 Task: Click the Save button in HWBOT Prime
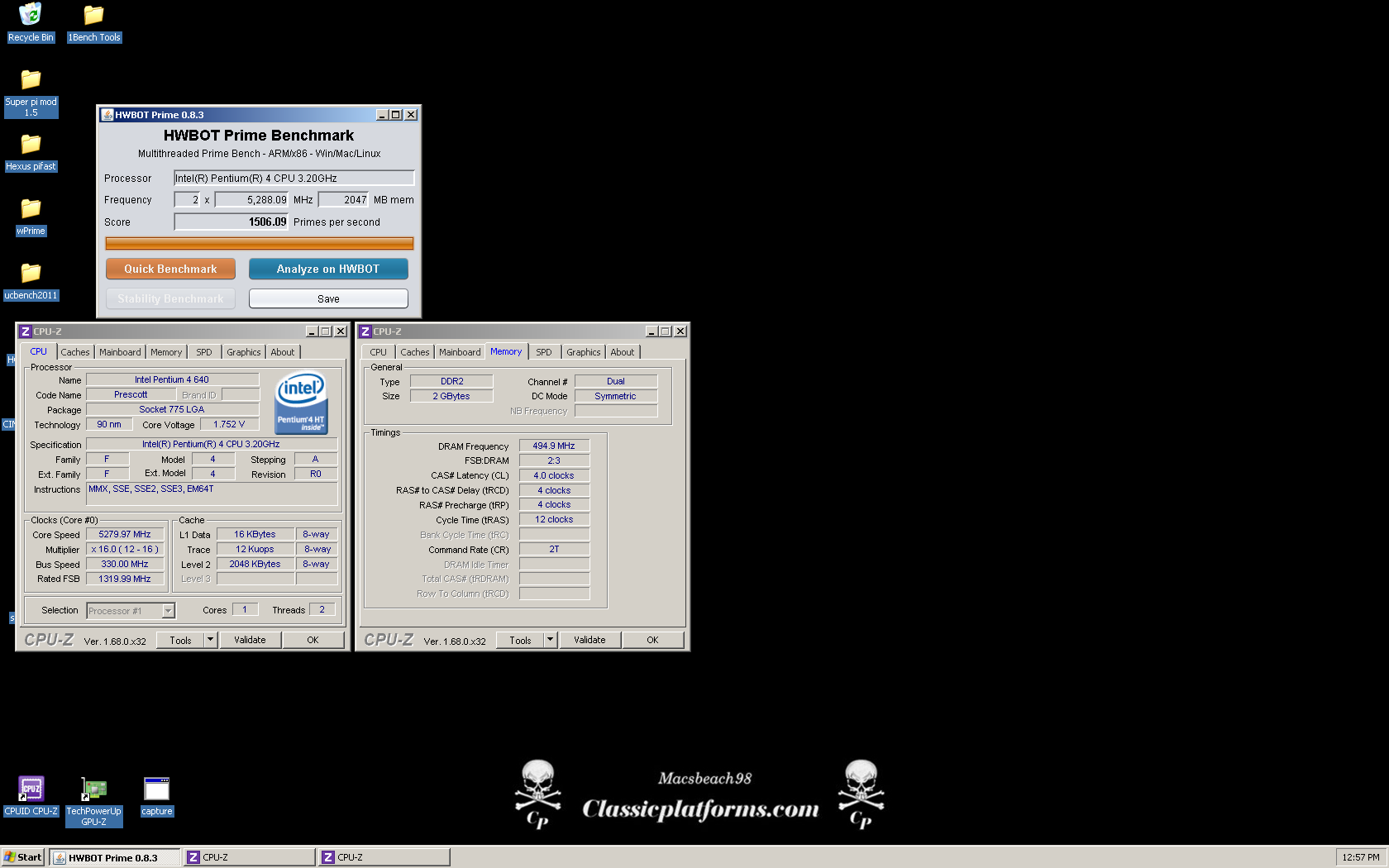328,298
